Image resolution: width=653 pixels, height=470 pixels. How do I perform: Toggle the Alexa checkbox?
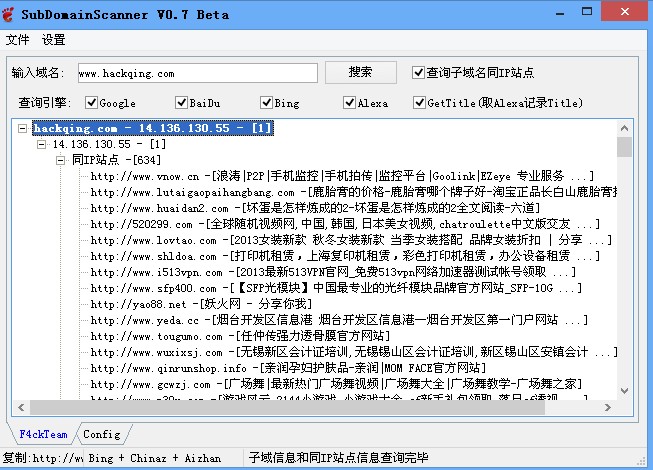click(x=350, y=102)
